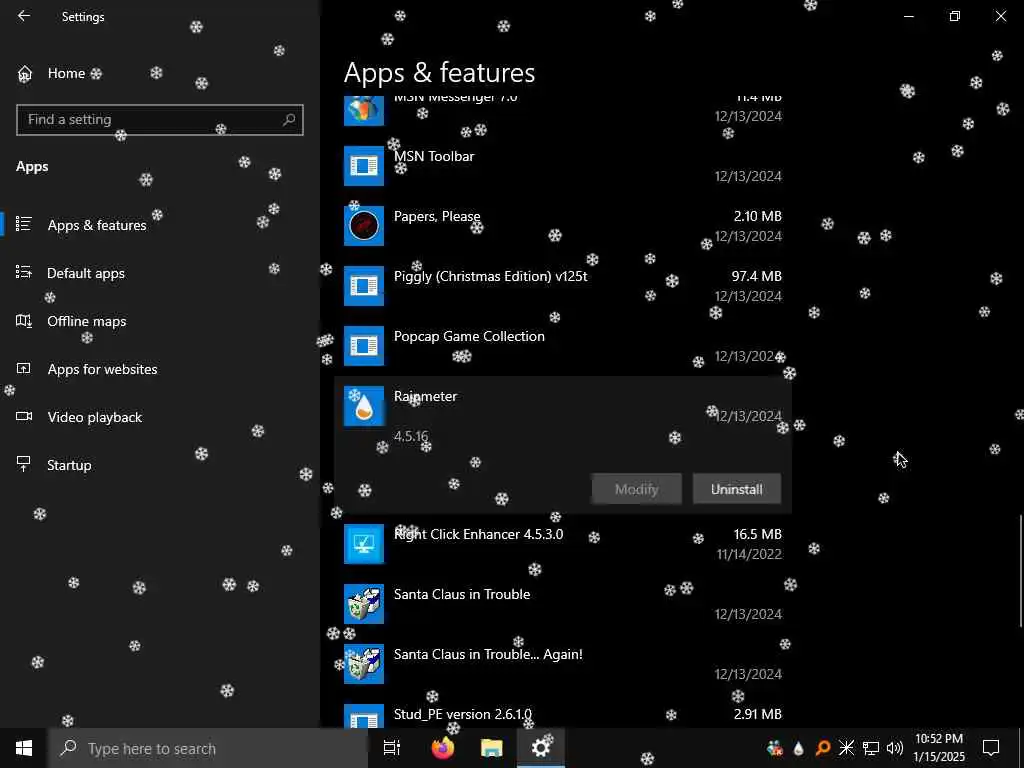The height and width of the screenshot is (768, 1024).
Task: Click the apps list vertical scrollbar
Action: tap(1020, 571)
